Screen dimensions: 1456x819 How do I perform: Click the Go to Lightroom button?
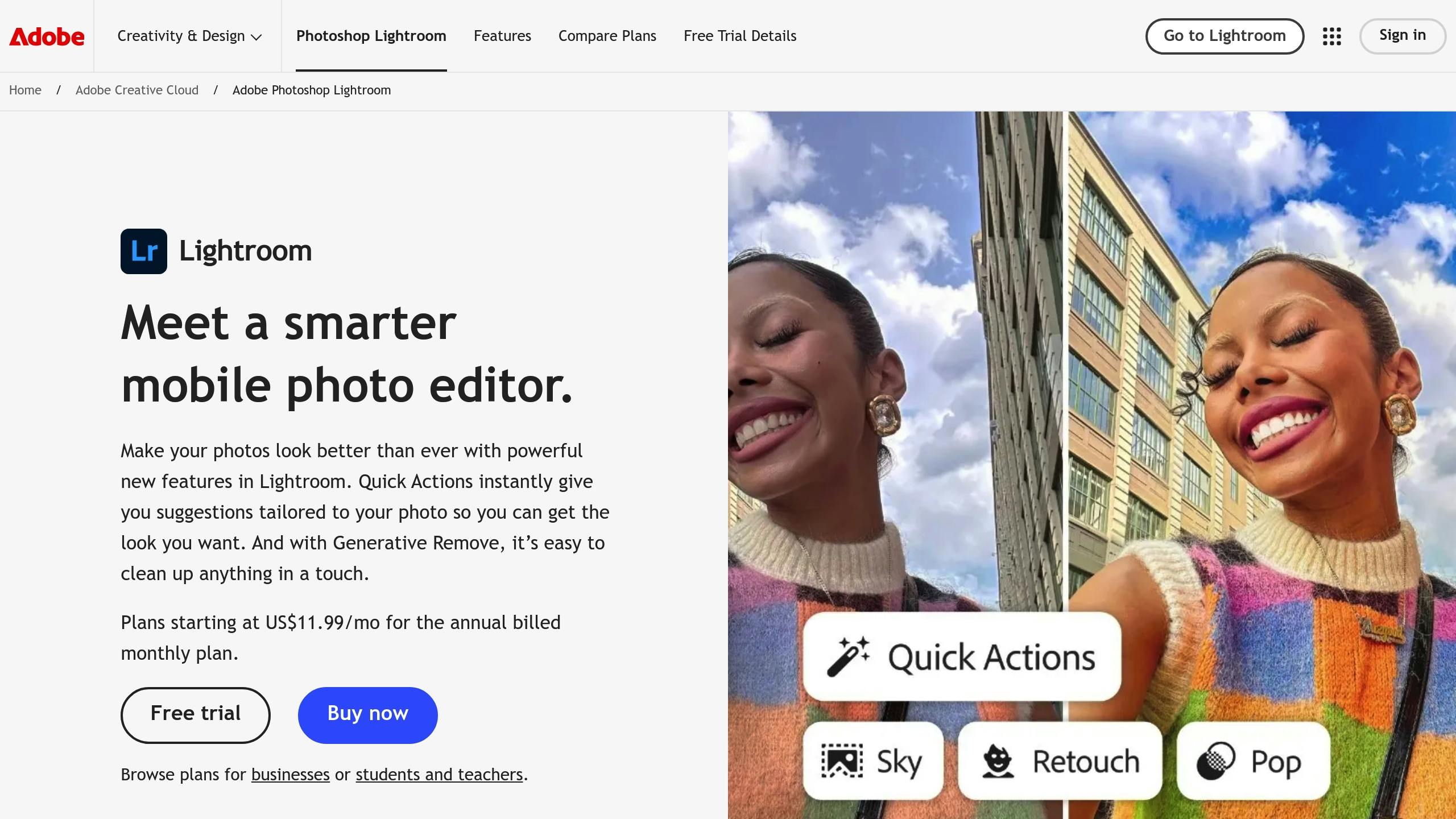pos(1225,36)
